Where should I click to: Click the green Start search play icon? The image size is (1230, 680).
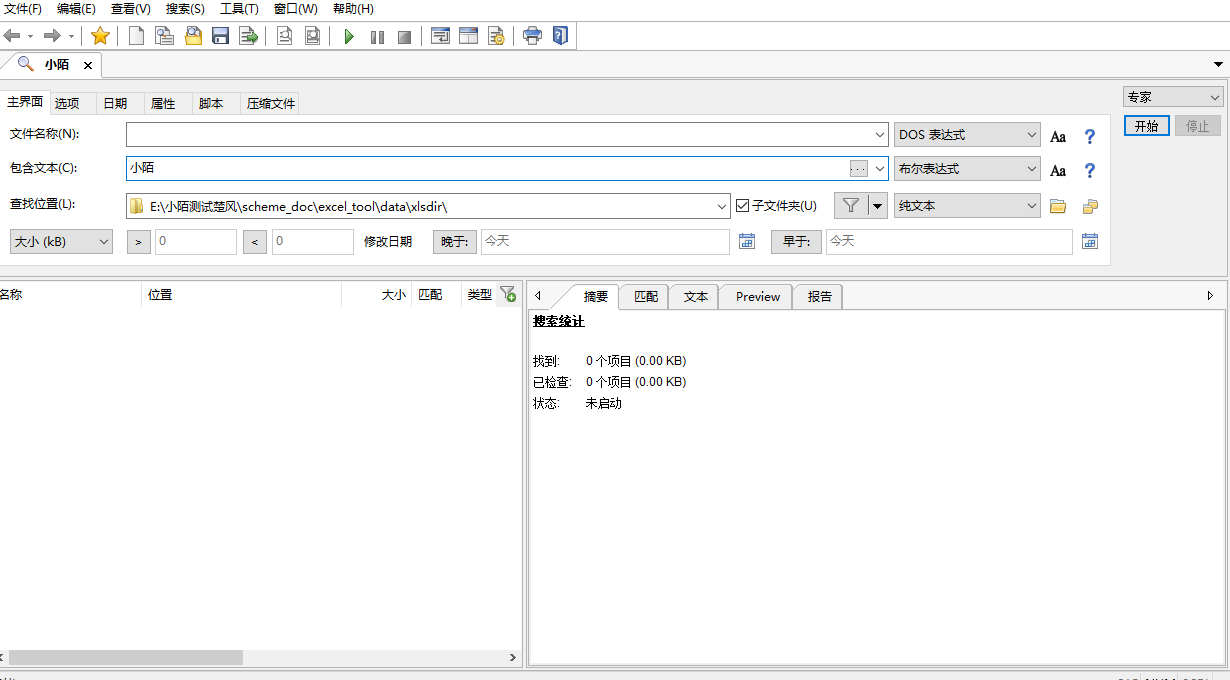point(349,37)
